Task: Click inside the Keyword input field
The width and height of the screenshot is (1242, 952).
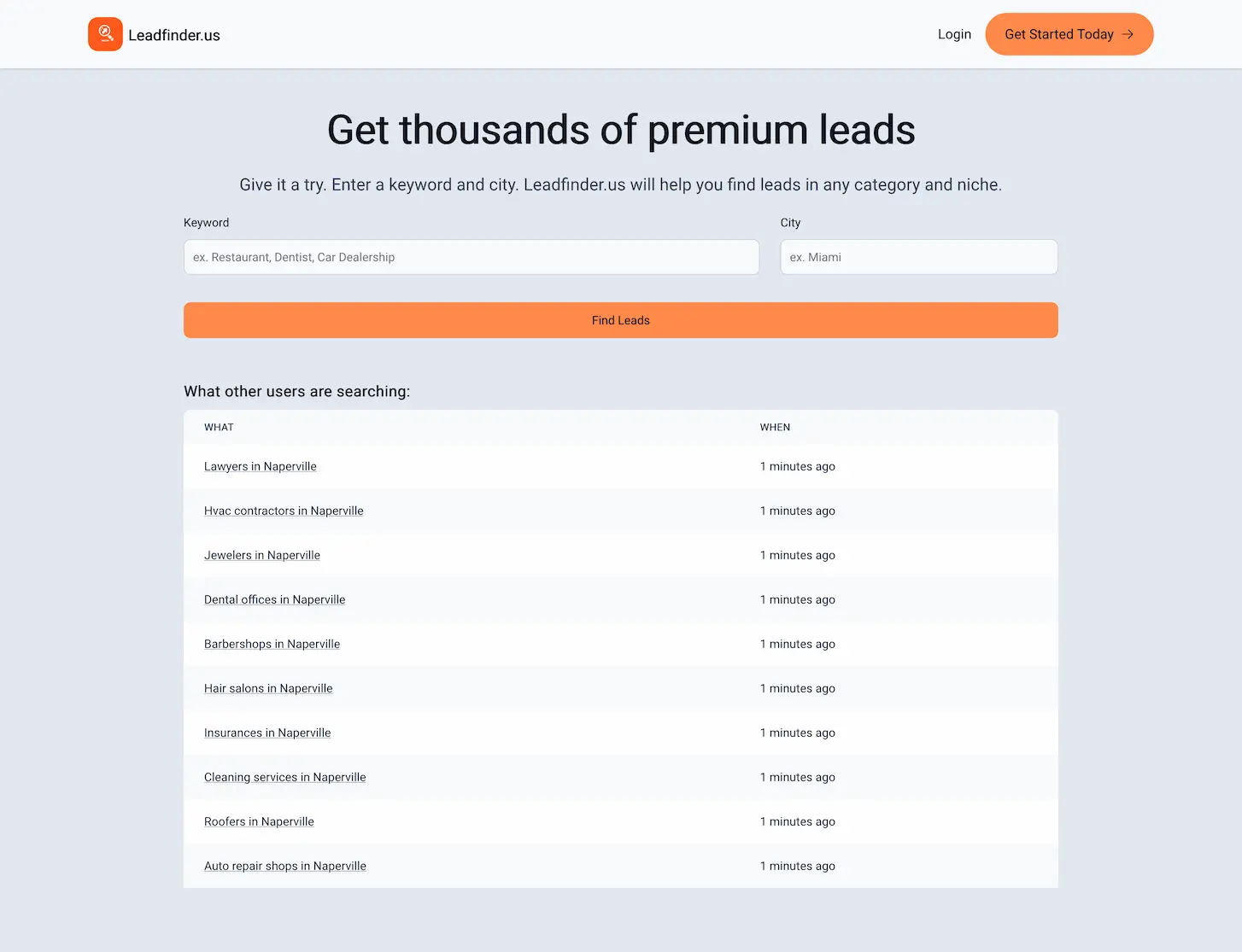Action: click(x=472, y=257)
